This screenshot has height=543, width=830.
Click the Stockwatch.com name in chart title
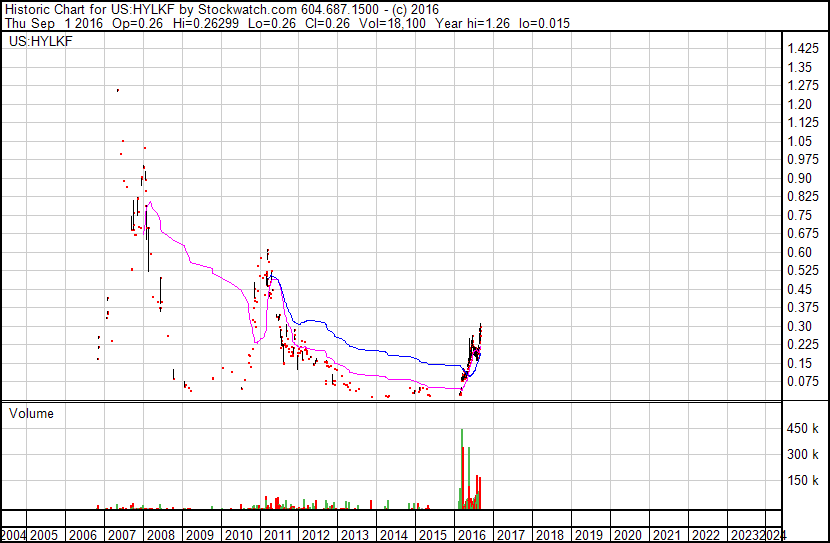pyautogui.click(x=247, y=10)
